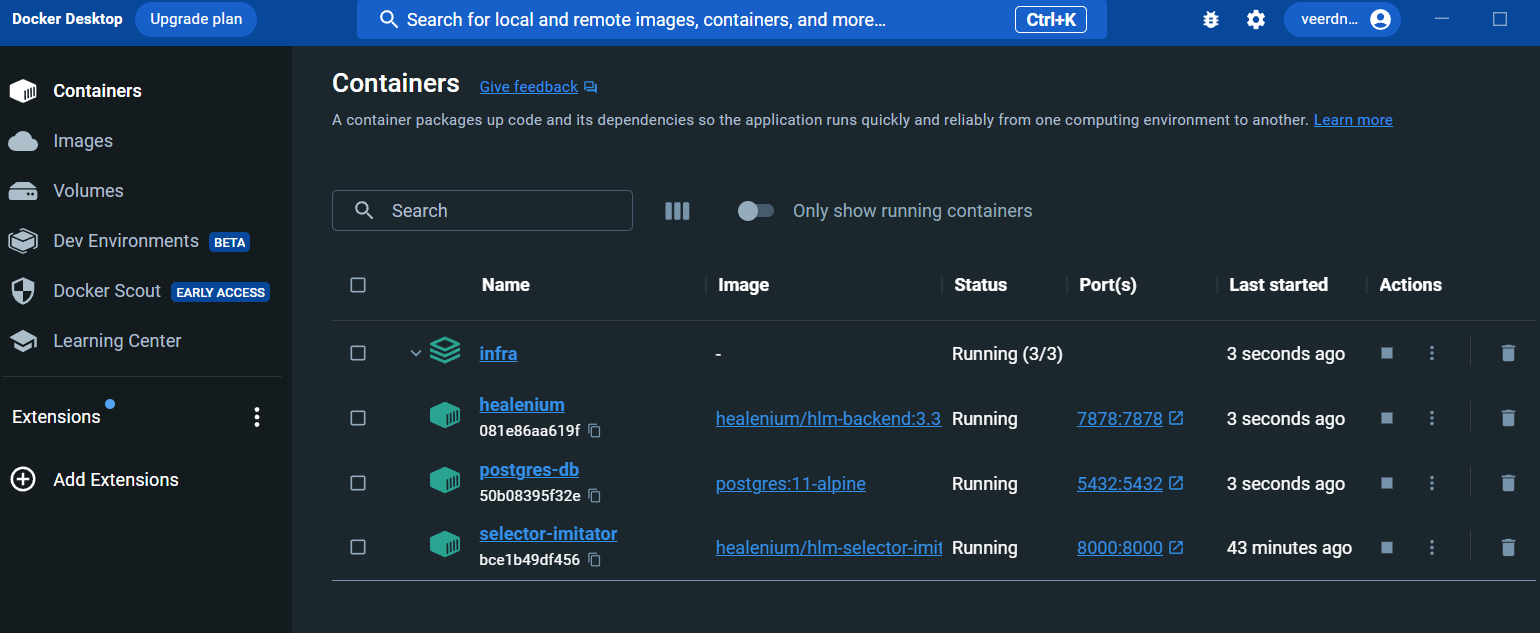1540x633 pixels.
Task: Open the three-dot menu for healenium
Action: click(x=1432, y=418)
